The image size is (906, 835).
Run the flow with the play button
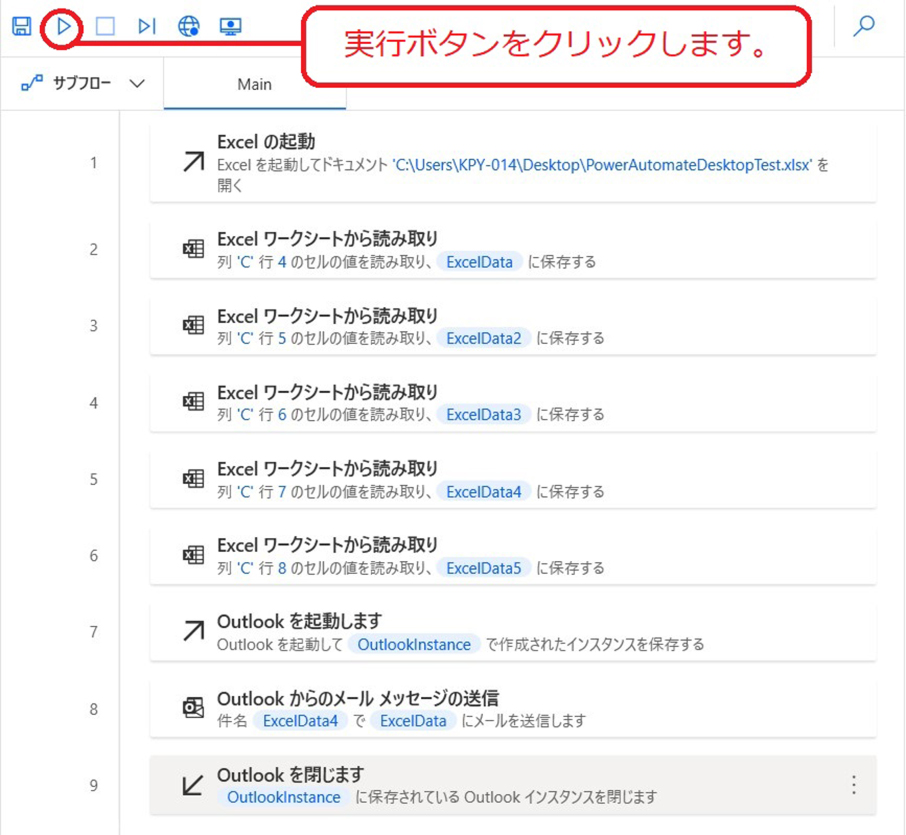pyautogui.click(x=64, y=26)
